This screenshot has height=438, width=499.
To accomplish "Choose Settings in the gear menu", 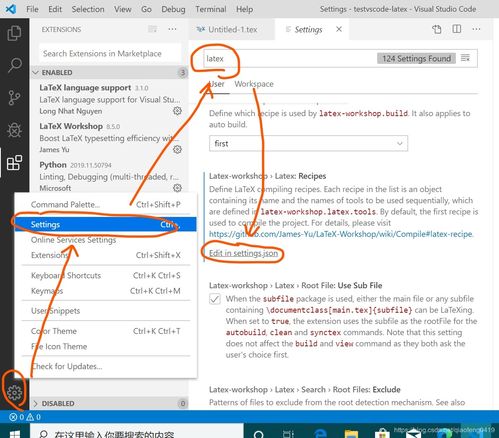I will click(x=106, y=224).
